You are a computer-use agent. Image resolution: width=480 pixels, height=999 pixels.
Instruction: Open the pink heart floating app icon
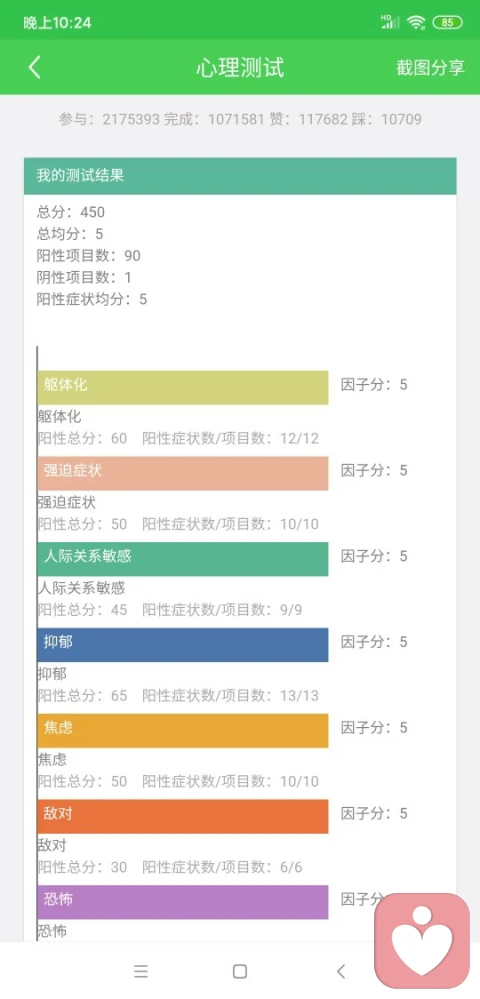[x=422, y=940]
